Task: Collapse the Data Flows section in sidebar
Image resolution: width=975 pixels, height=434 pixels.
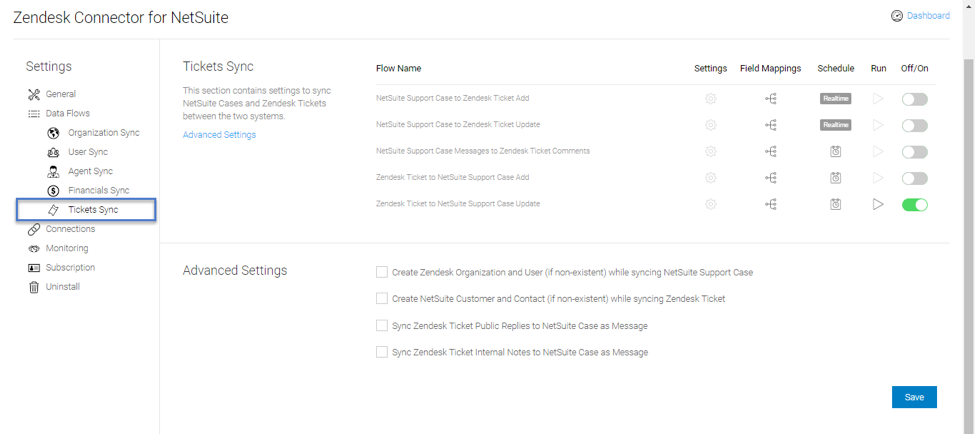Action: pos(66,114)
